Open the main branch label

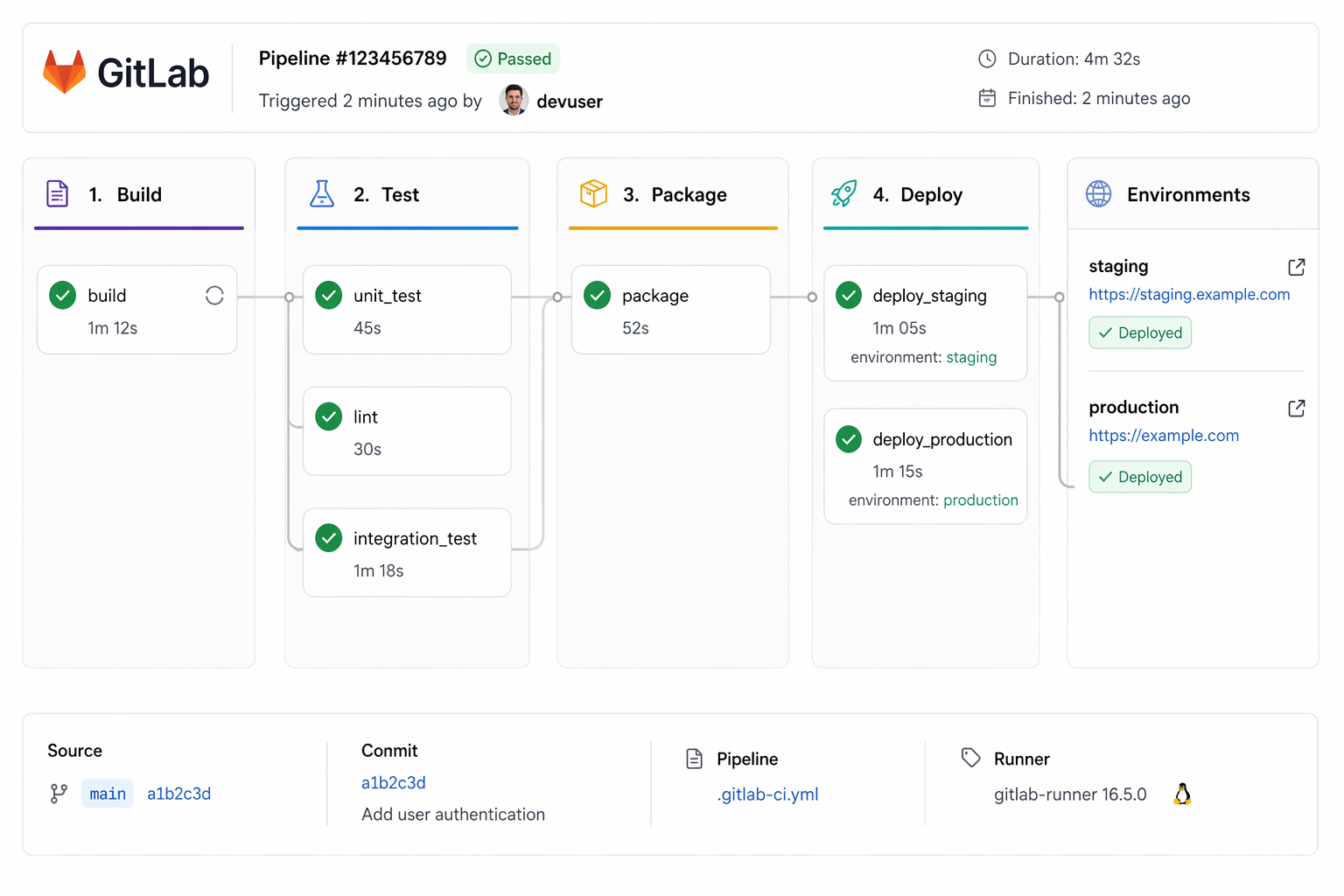[108, 794]
